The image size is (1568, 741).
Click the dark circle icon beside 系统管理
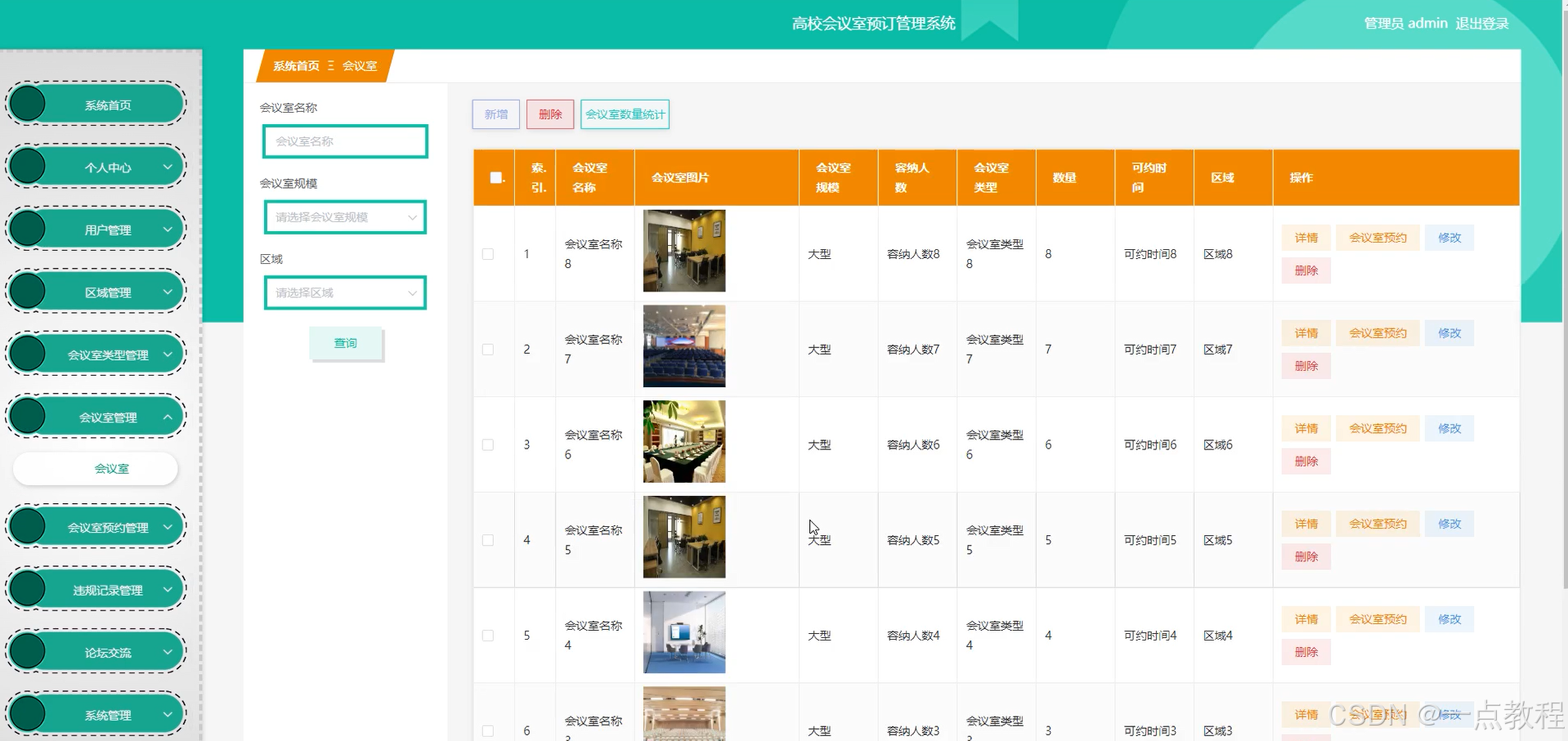[29, 714]
